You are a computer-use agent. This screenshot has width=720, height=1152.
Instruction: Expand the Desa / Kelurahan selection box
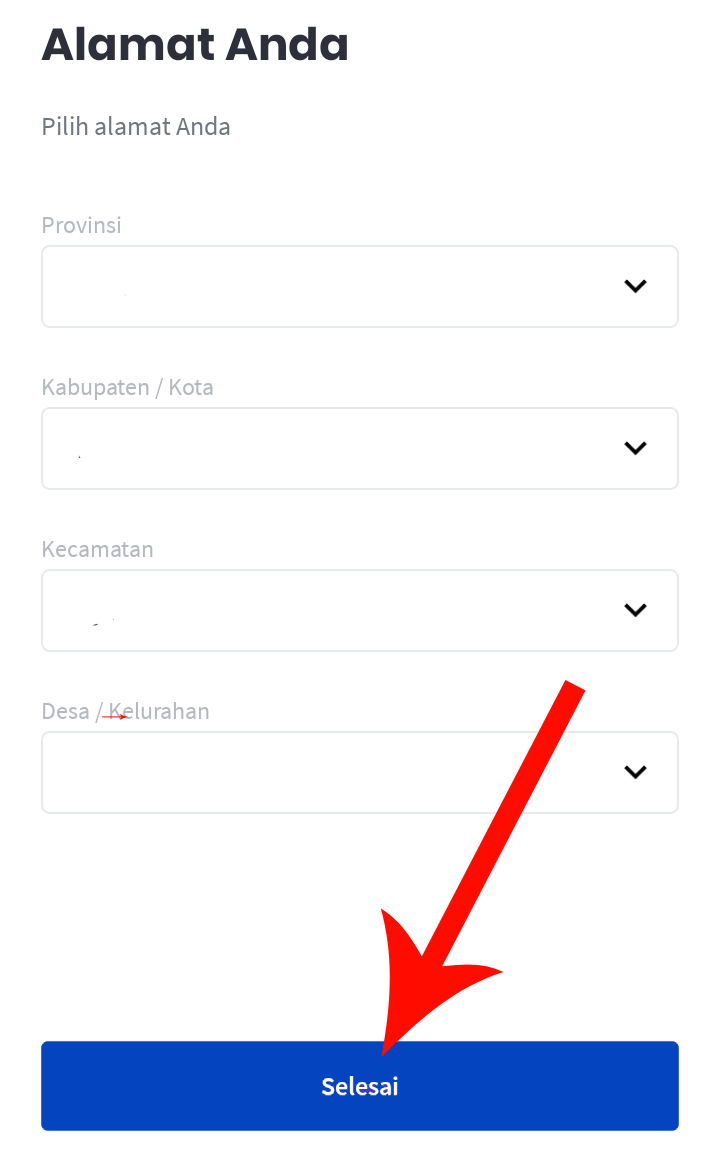point(330,772)
